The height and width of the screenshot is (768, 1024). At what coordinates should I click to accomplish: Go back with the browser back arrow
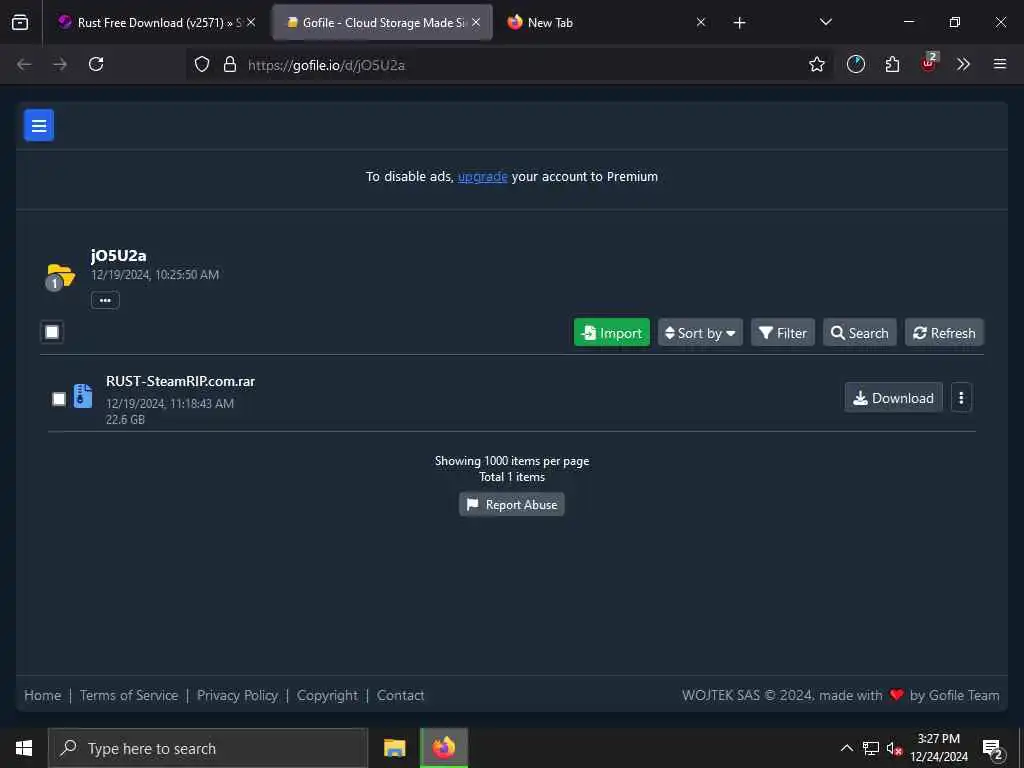[x=24, y=64]
